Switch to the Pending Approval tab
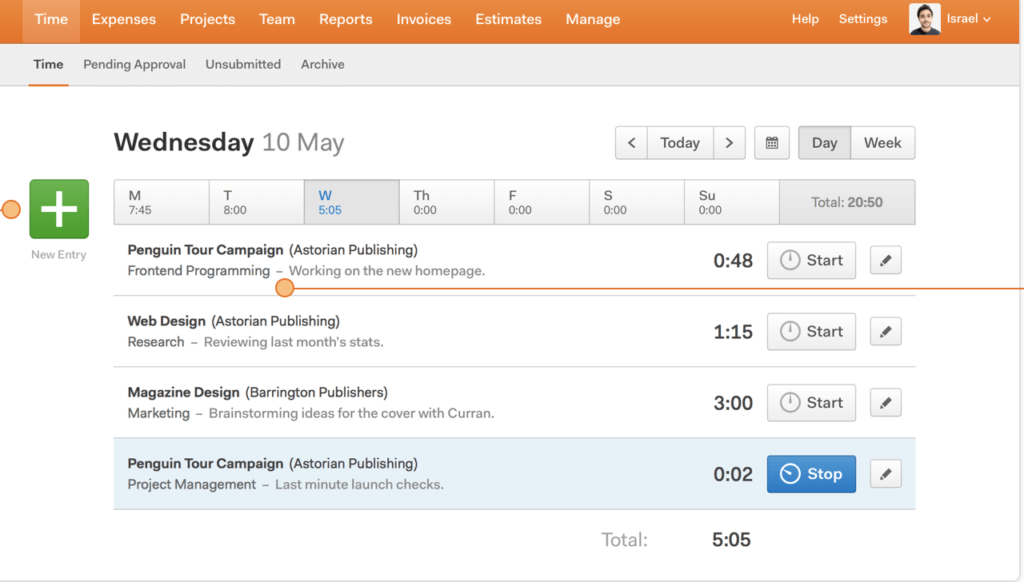The image size is (1024, 582). pyautogui.click(x=134, y=64)
